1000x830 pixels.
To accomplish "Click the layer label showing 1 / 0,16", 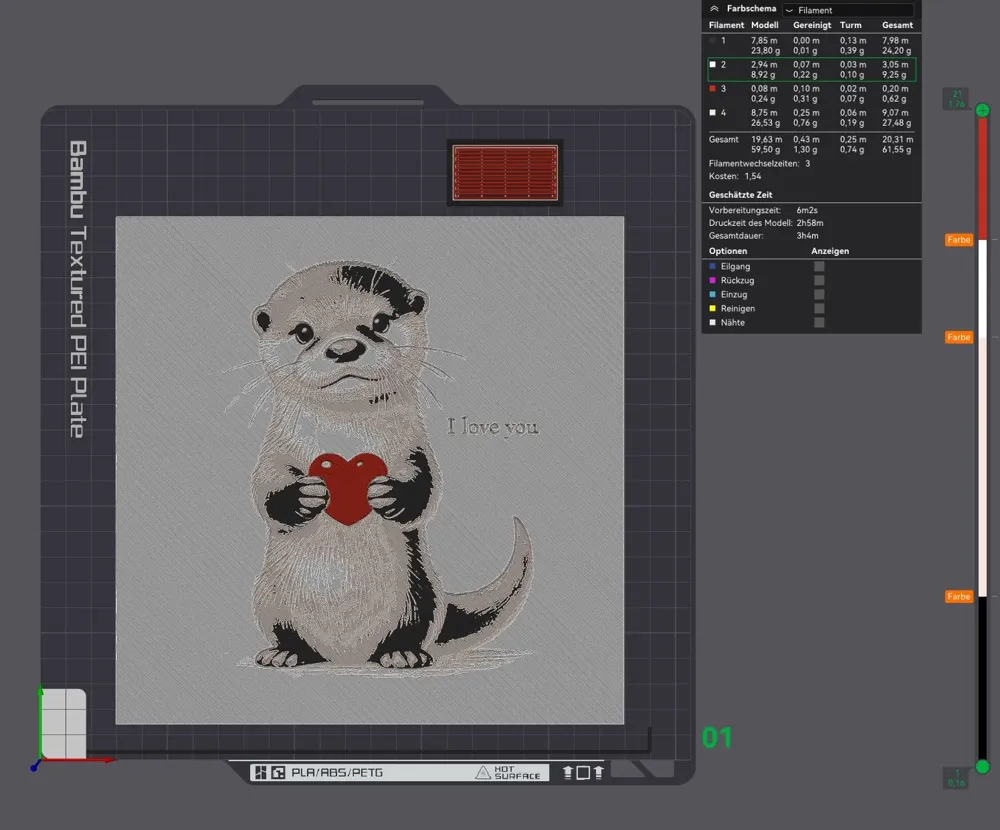I will [956, 778].
